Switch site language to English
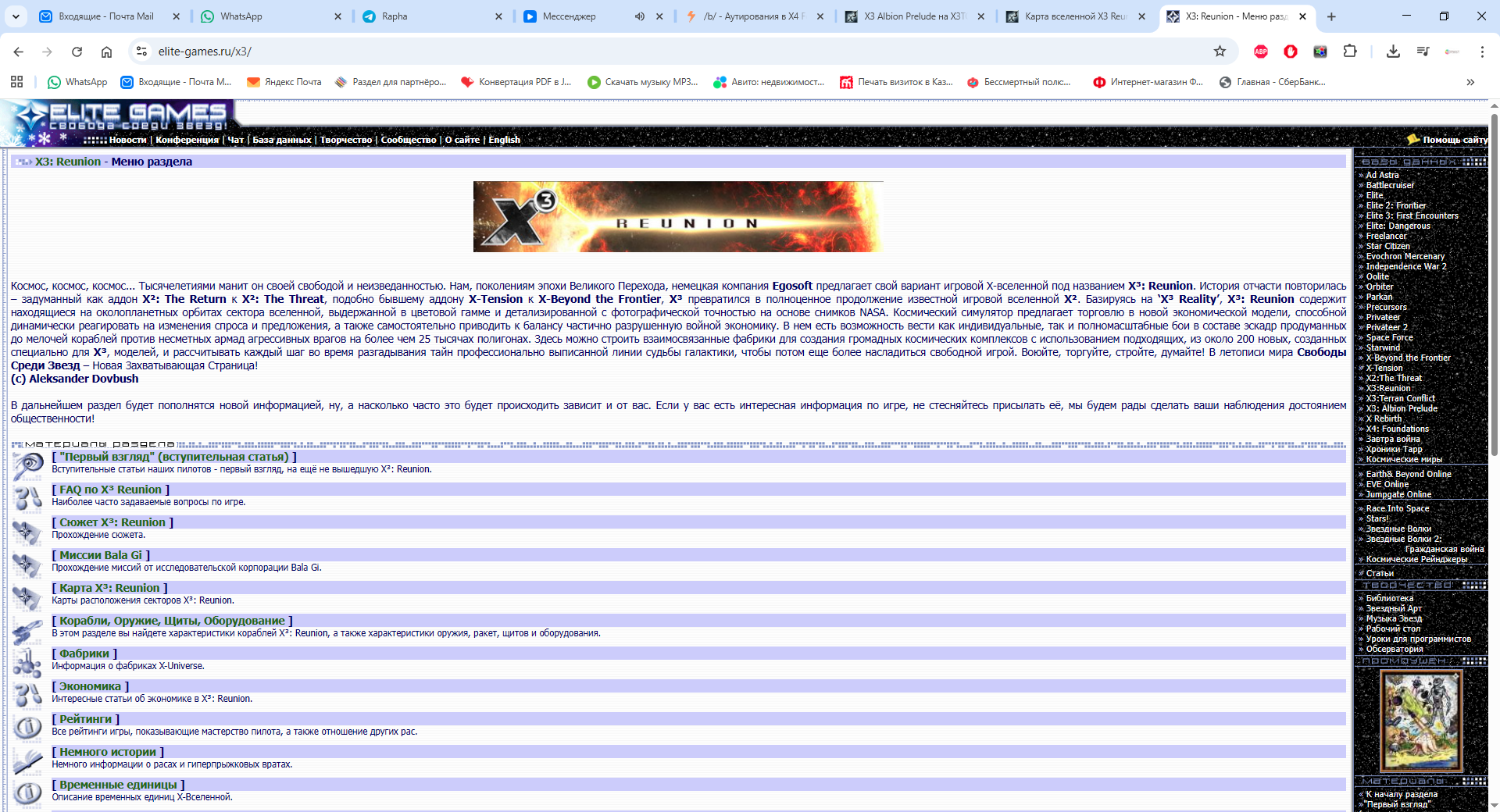1500x812 pixels. click(505, 140)
